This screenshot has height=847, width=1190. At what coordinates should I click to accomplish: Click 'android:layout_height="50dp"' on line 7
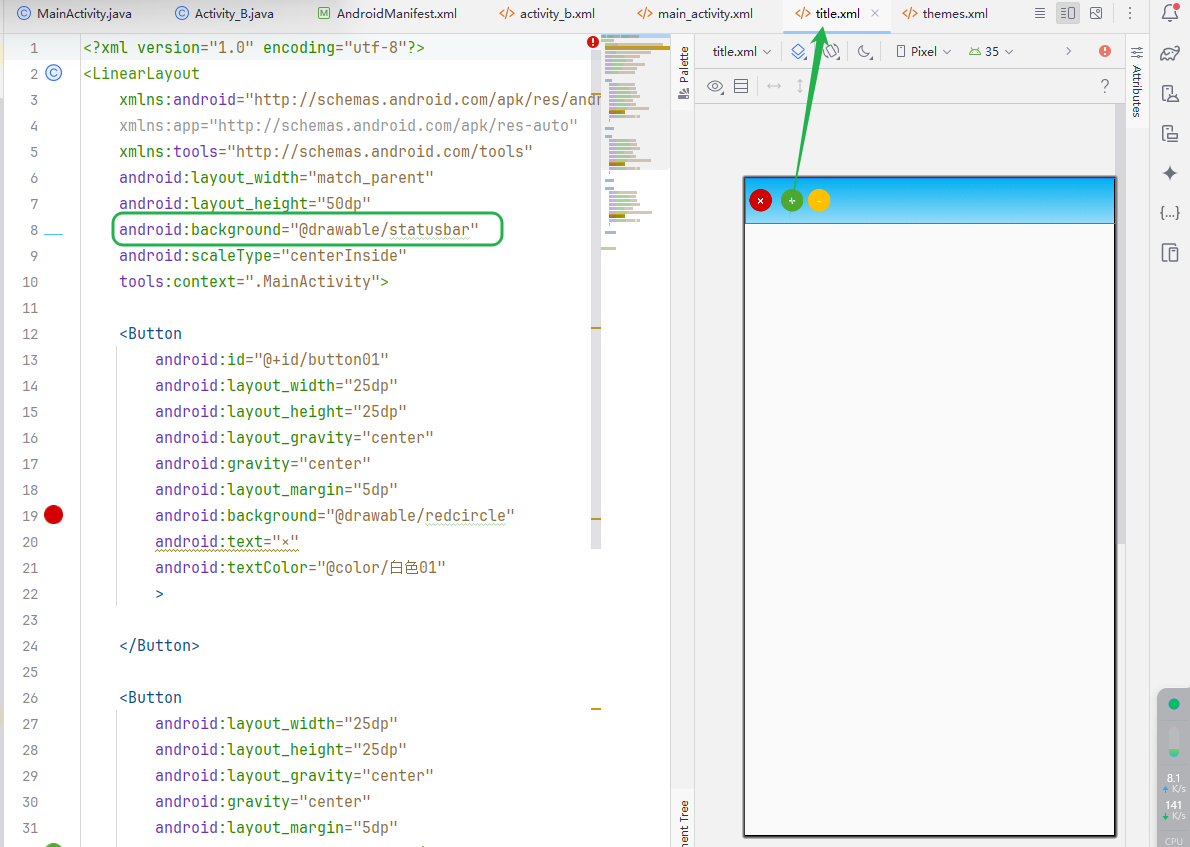pos(244,203)
